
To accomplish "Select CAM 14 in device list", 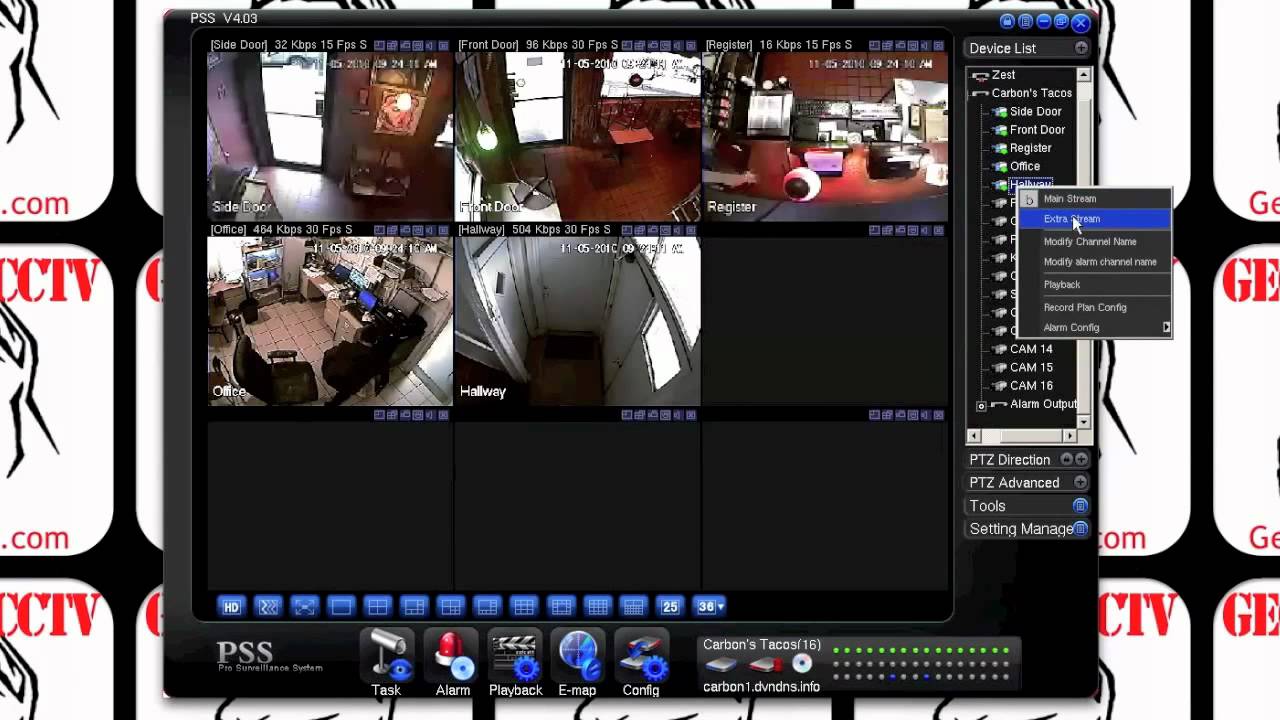I will tap(1031, 349).
